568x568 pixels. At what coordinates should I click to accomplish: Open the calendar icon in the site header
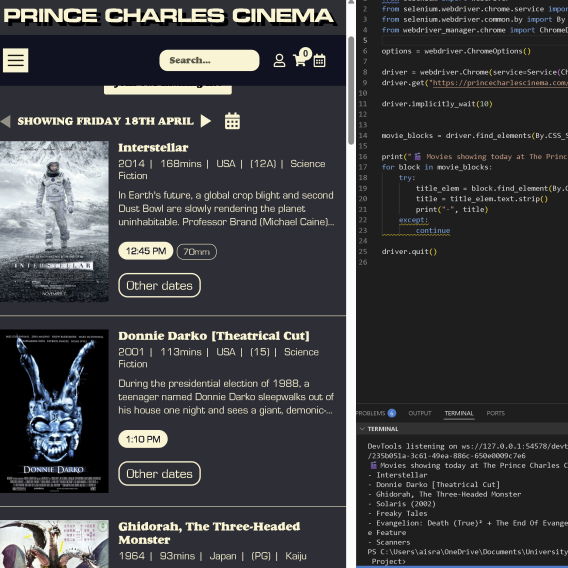(x=319, y=60)
